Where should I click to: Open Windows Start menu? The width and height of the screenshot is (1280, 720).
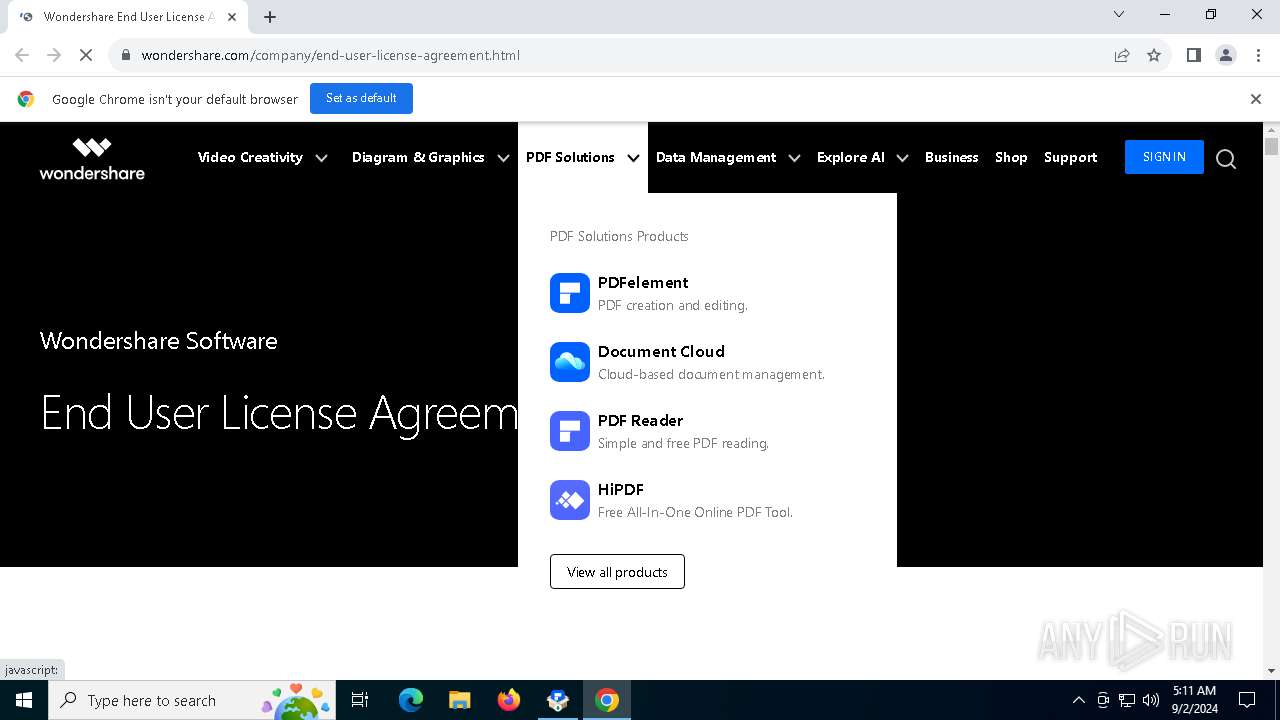point(24,700)
